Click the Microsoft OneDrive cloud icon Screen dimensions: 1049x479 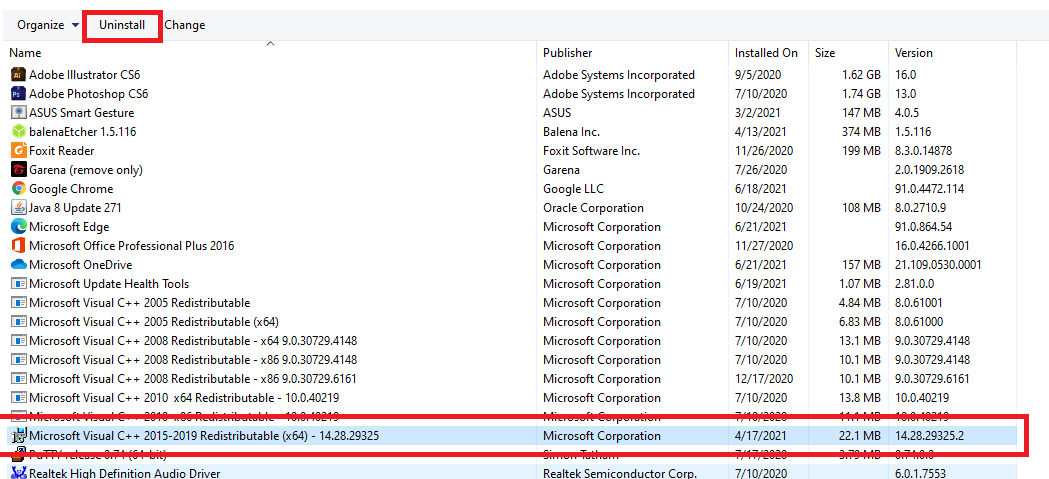(x=18, y=265)
